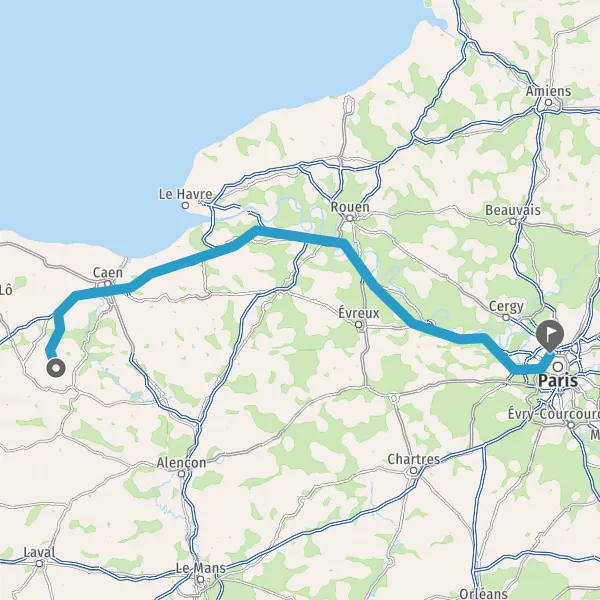Select the Évreux city dot
Screen dimensions: 600x600
(358, 324)
